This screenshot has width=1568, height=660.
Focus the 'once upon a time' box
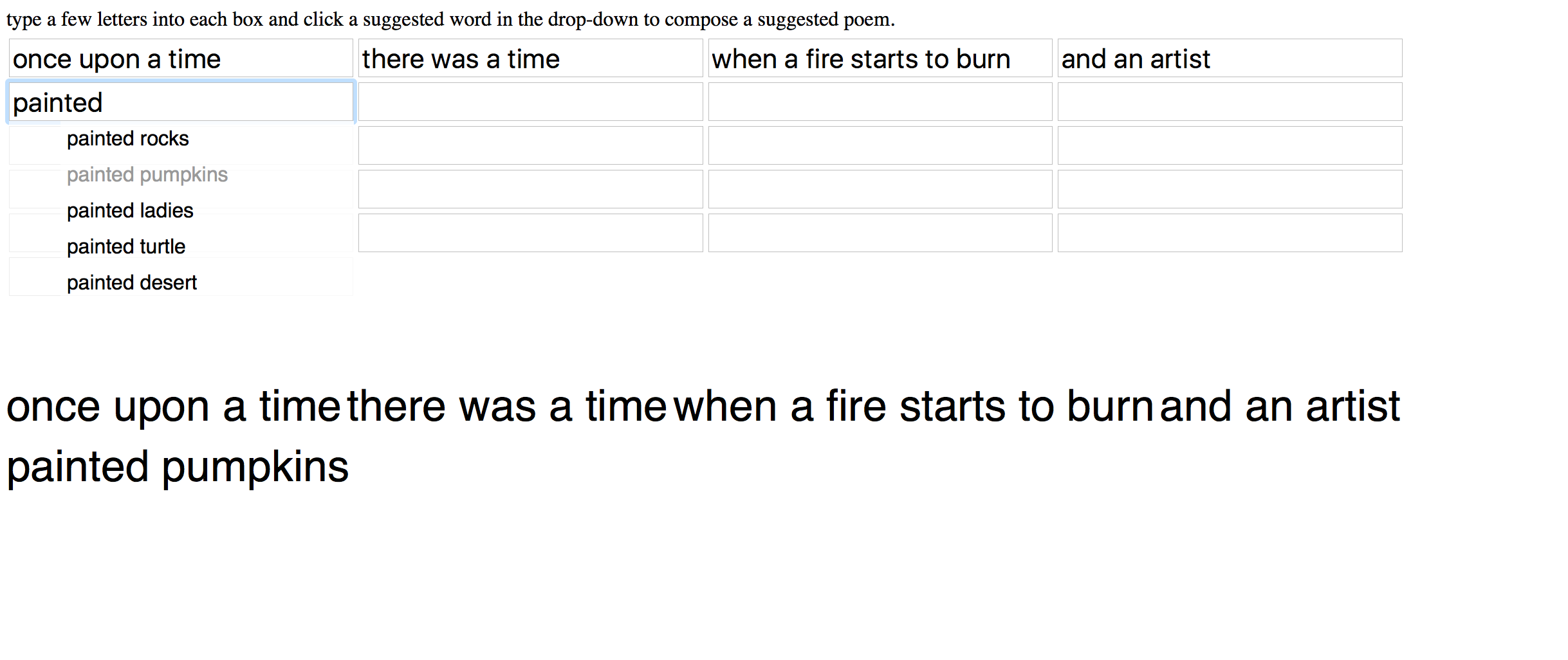(181, 59)
